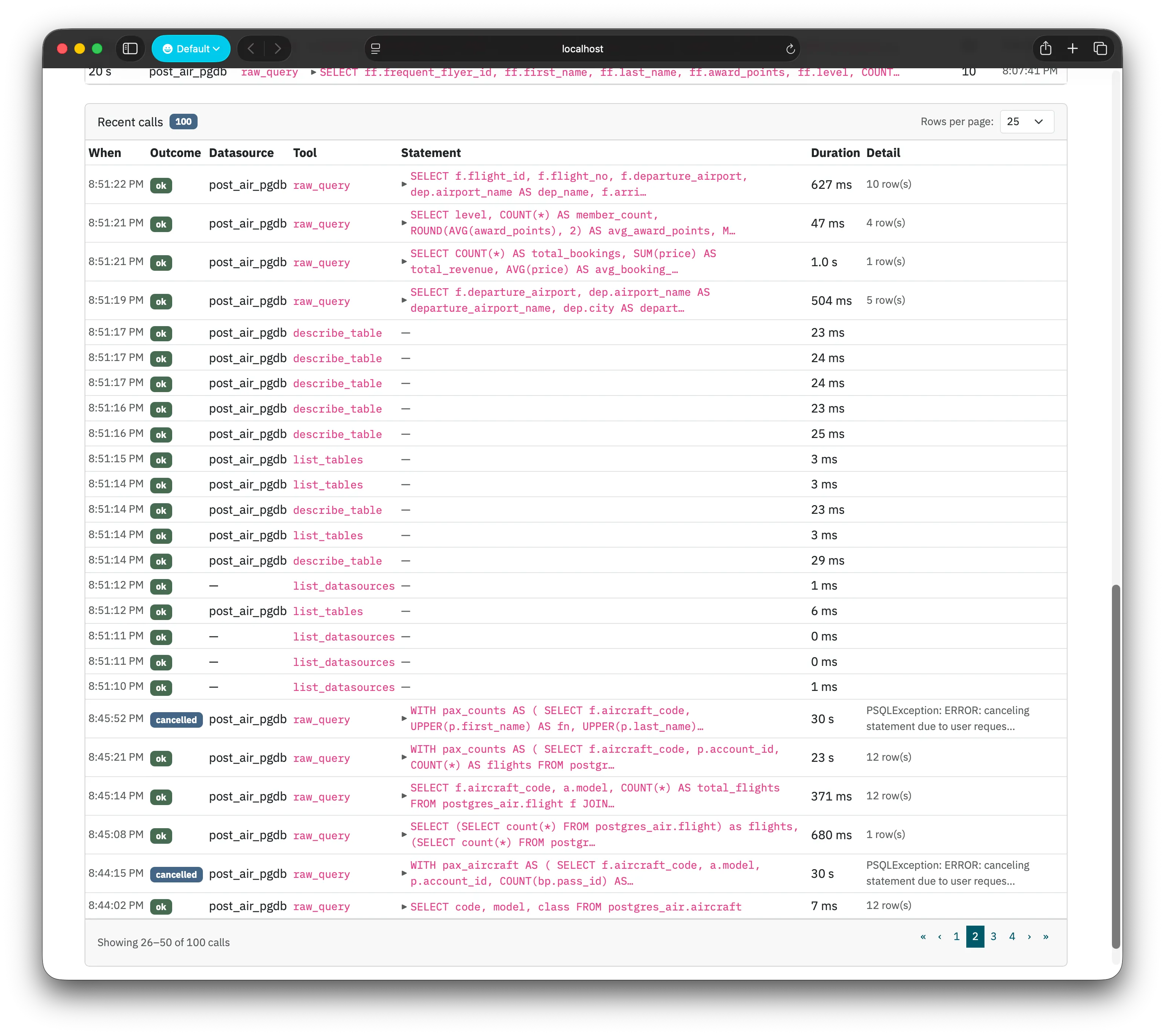Click the Duration column header
1165x1036 pixels.
coord(835,153)
